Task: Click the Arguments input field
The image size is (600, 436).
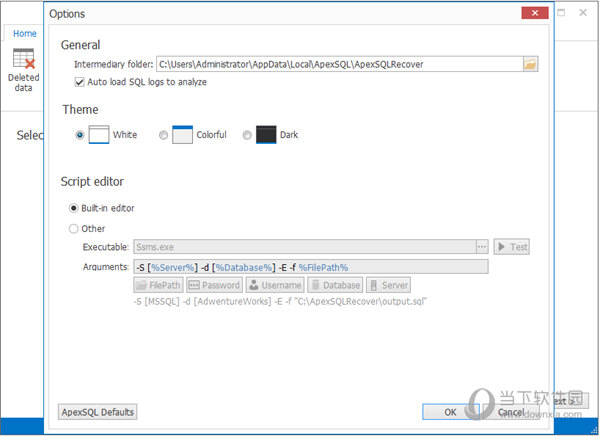Action: 311,267
